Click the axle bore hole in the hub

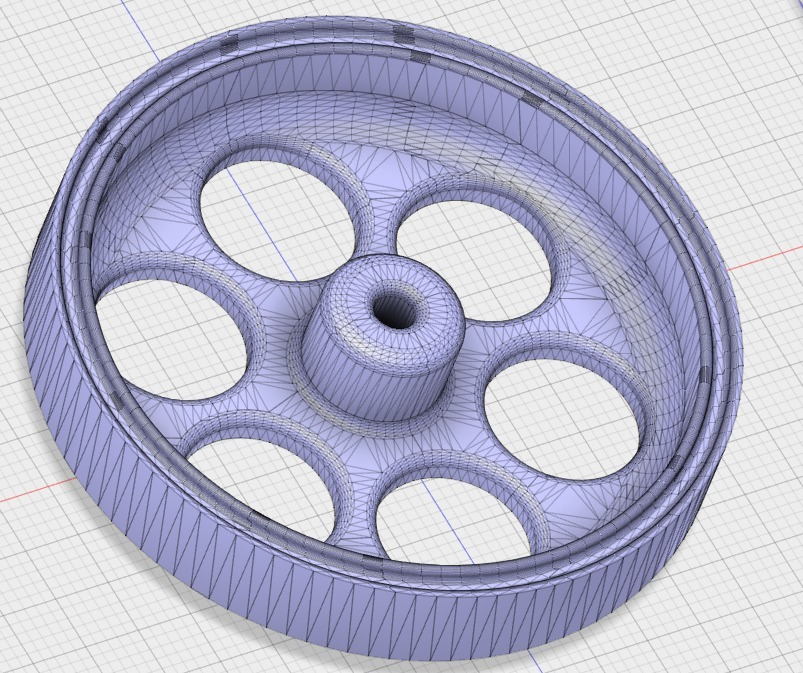[x=394, y=308]
